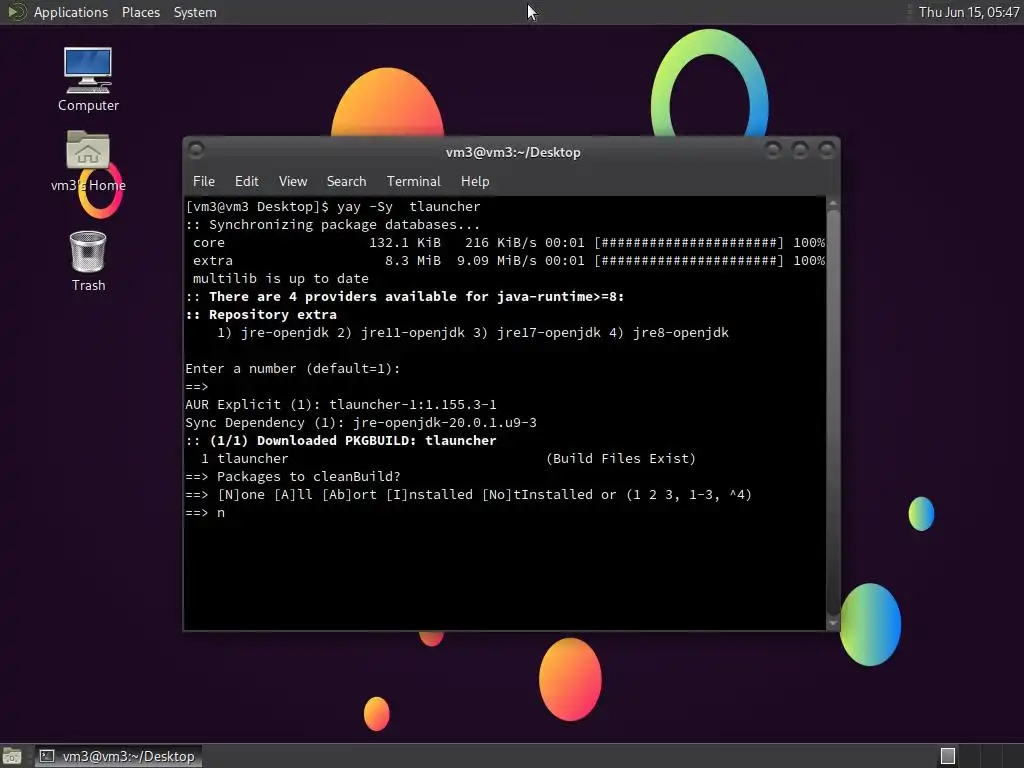The image size is (1024, 768).
Task: Click the terminal vertical scrollbar
Action: coord(833,411)
